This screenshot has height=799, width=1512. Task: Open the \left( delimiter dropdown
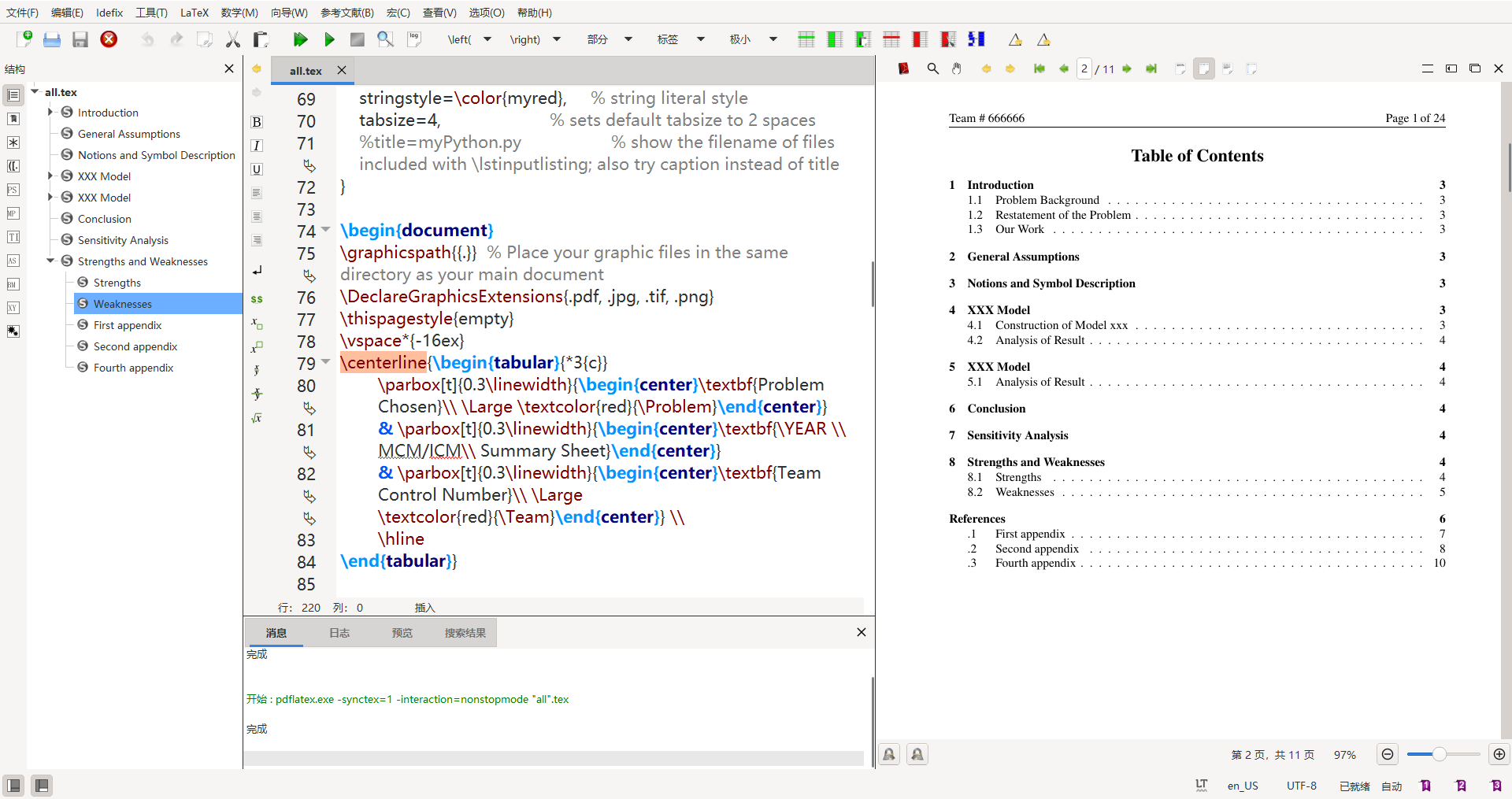487,39
